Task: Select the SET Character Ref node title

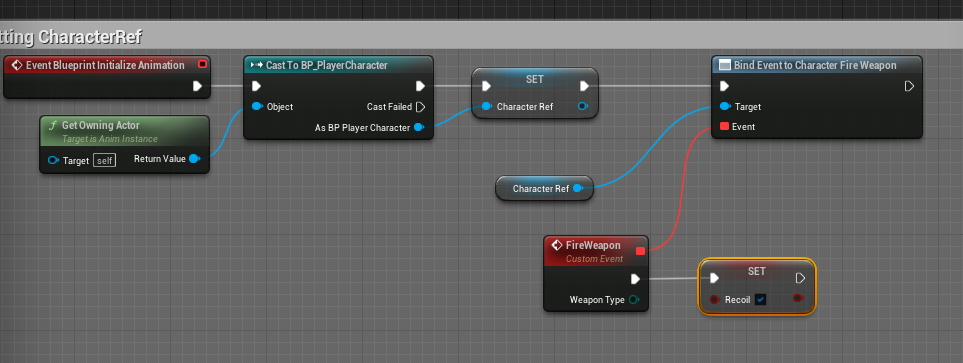Action: coord(535,79)
